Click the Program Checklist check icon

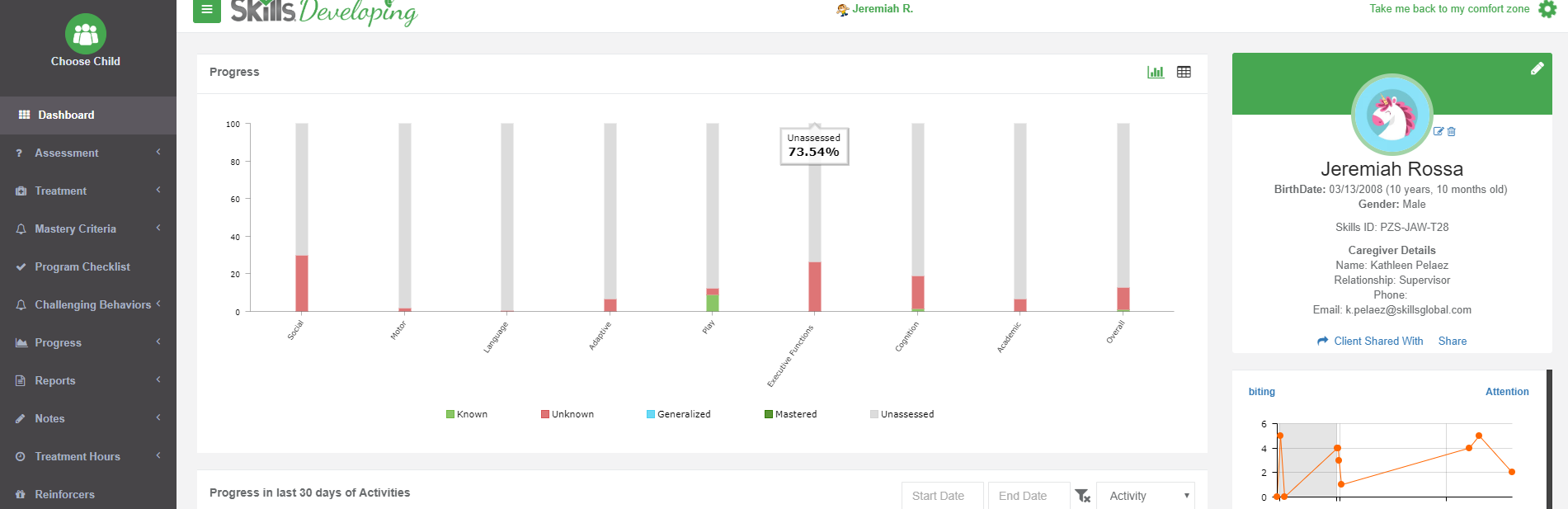[21, 266]
